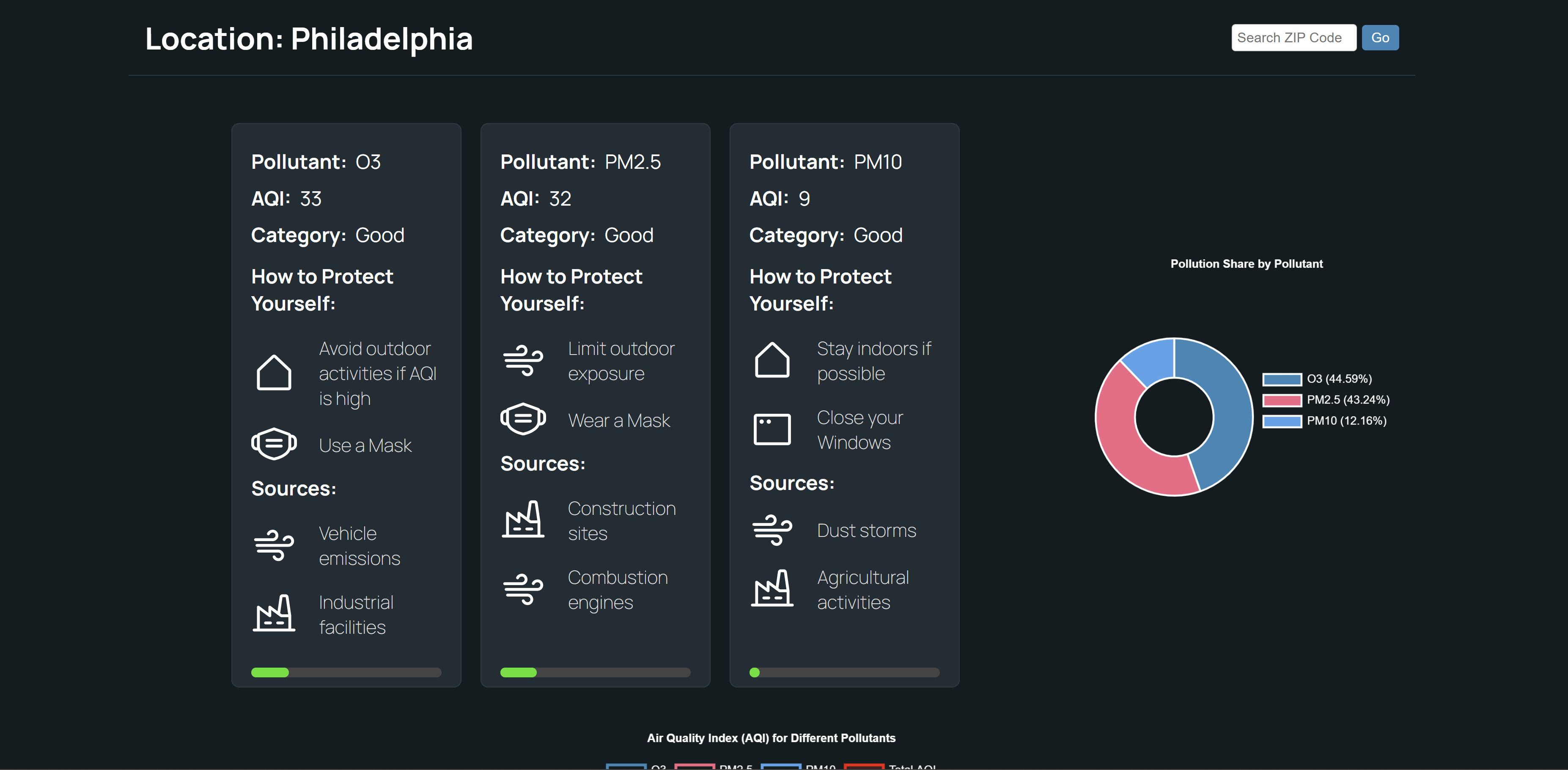
Task: Click the mask icon beside Wear a Mask
Action: [523, 419]
